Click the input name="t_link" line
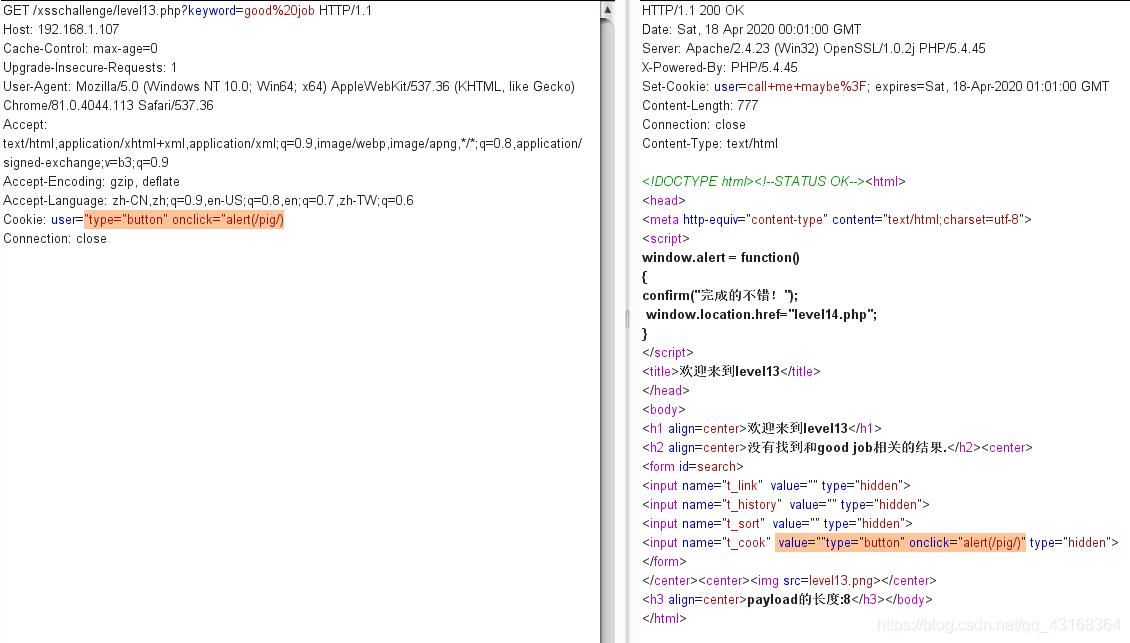Viewport: 1130px width, 643px height. (776, 486)
